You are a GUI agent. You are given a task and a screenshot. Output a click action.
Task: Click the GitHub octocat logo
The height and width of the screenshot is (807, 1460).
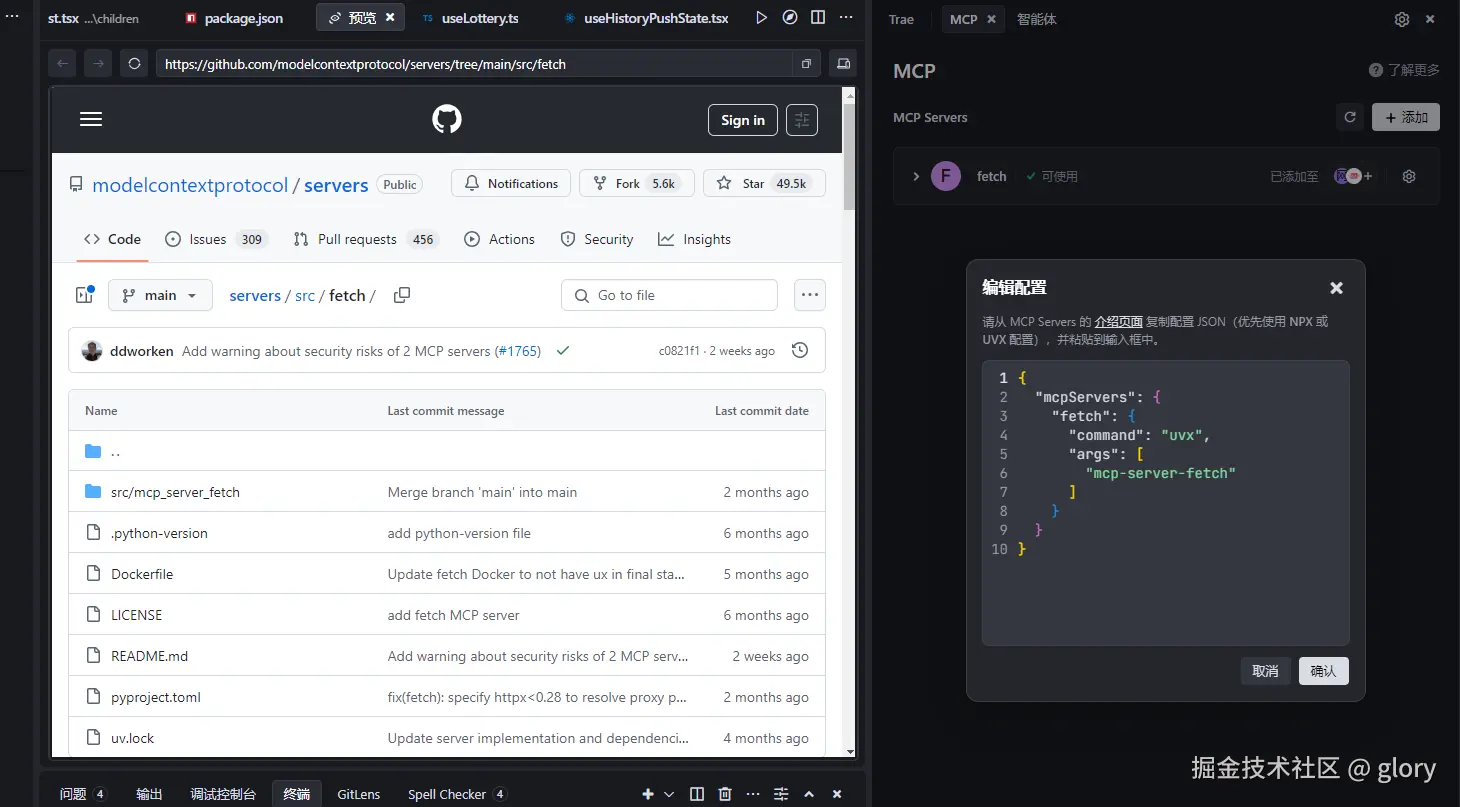tap(447, 120)
